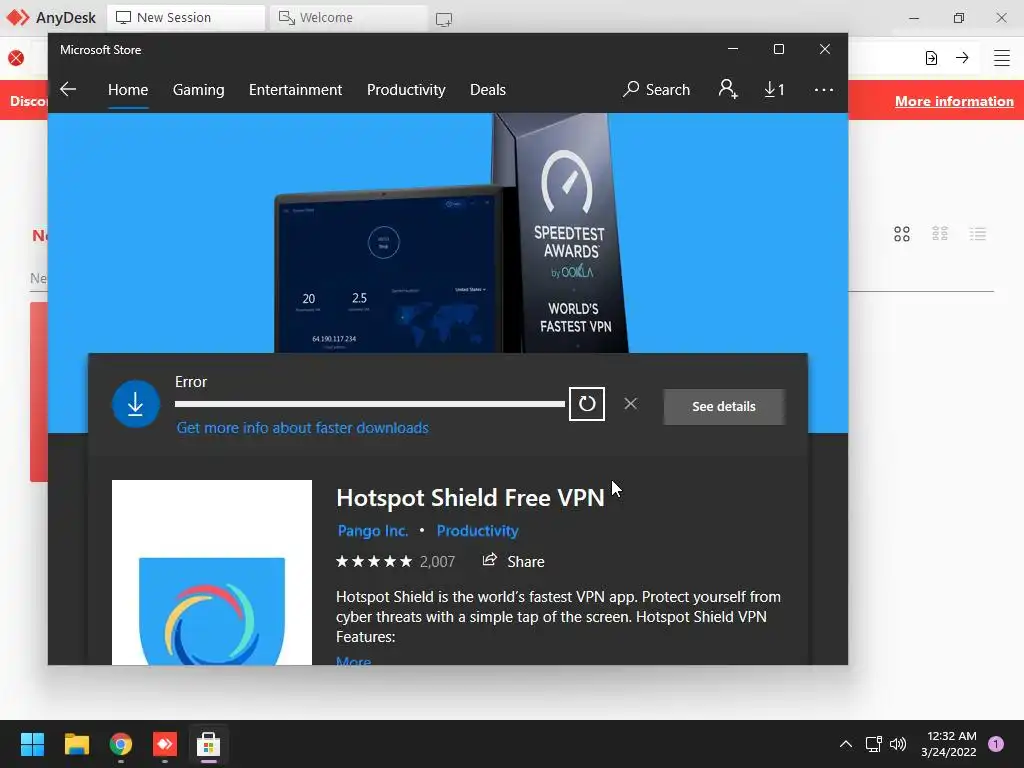This screenshot has width=1024, height=768.
Task: Open the network status tray icon
Action: click(x=873, y=744)
